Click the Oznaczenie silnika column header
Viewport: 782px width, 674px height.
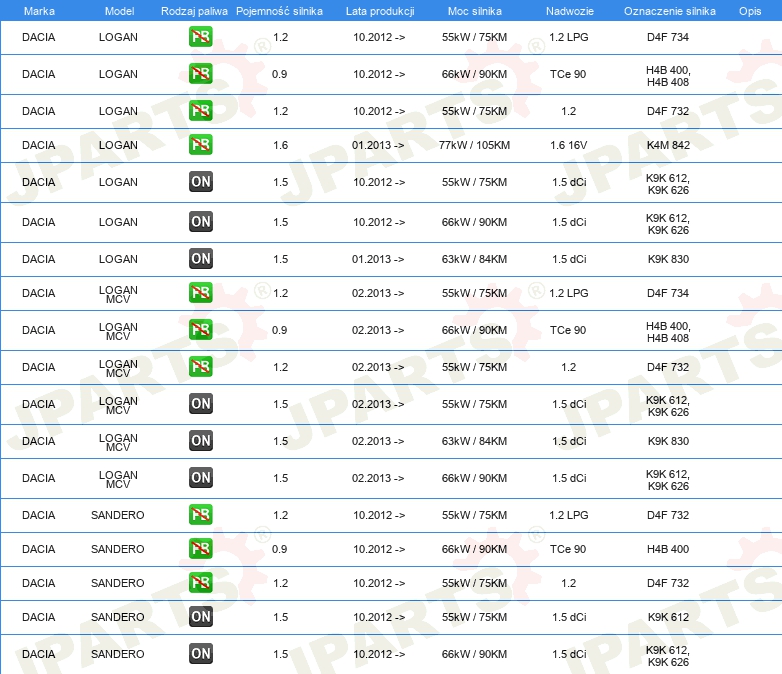pos(669,11)
